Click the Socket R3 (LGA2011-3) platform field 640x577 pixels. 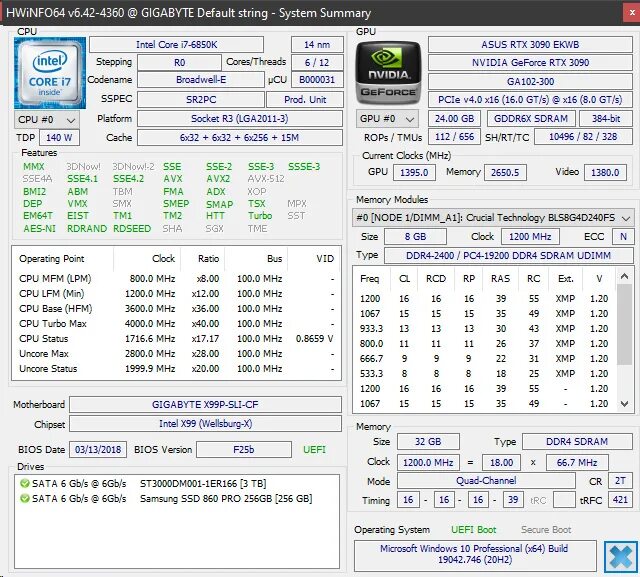coord(240,119)
